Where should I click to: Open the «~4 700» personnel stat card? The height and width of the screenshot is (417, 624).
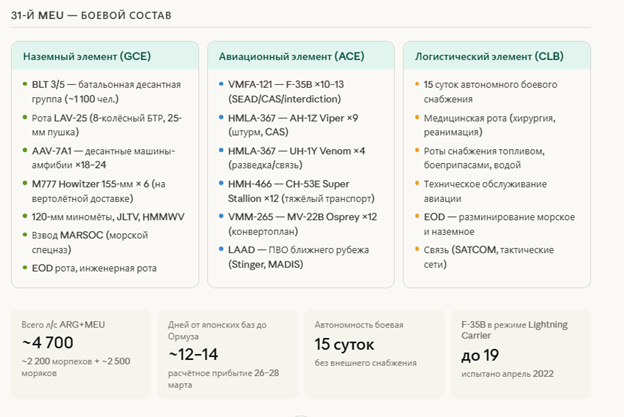(x=79, y=352)
